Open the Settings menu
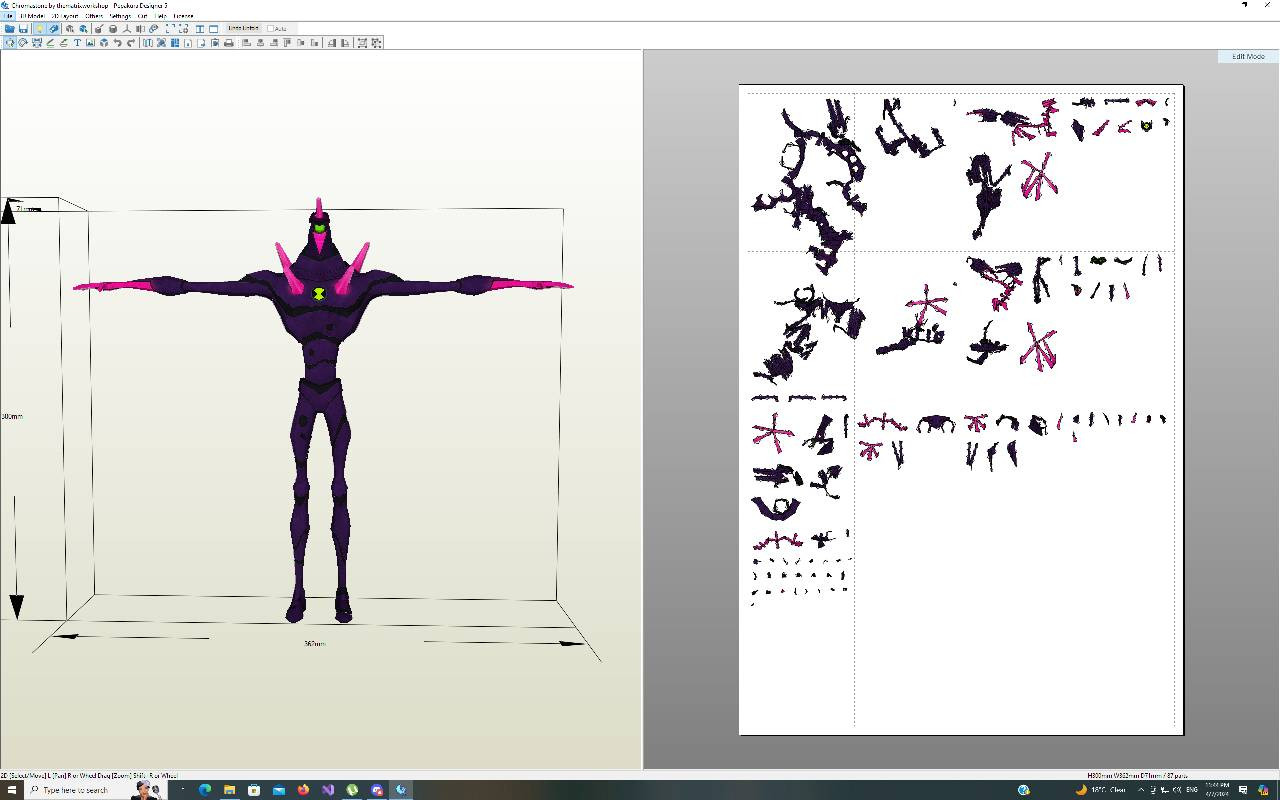 120,16
